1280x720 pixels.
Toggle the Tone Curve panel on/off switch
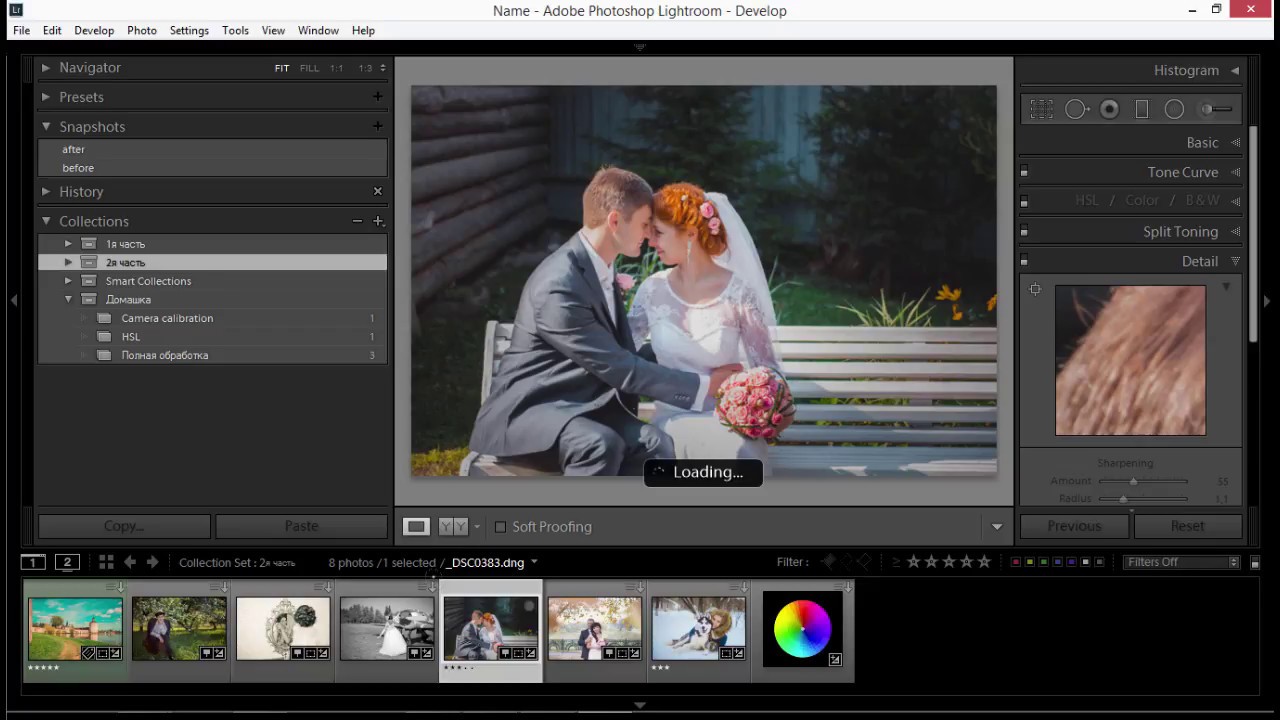(1024, 172)
